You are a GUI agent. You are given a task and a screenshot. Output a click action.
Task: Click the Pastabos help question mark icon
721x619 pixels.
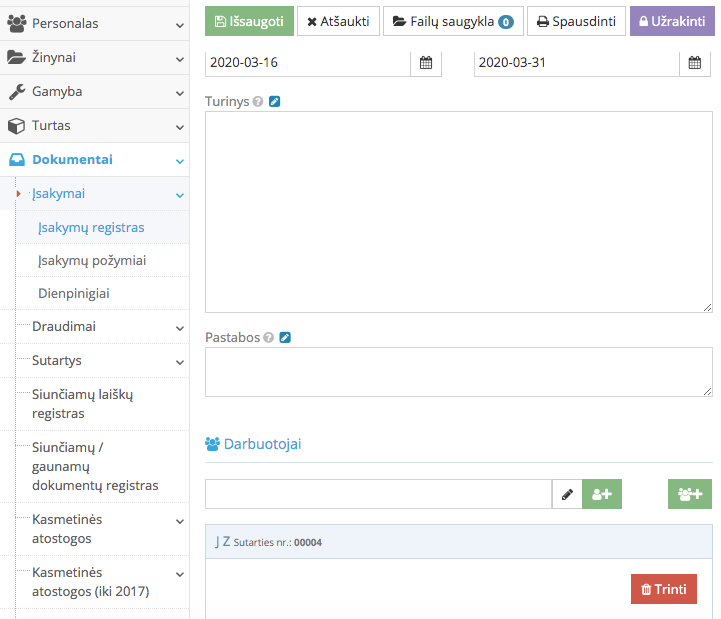coord(268,338)
